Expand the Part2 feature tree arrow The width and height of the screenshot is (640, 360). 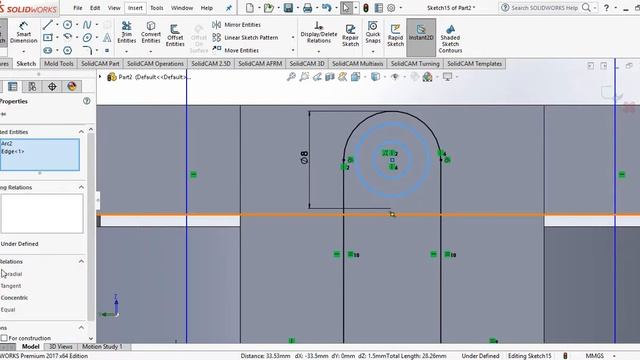pos(100,77)
